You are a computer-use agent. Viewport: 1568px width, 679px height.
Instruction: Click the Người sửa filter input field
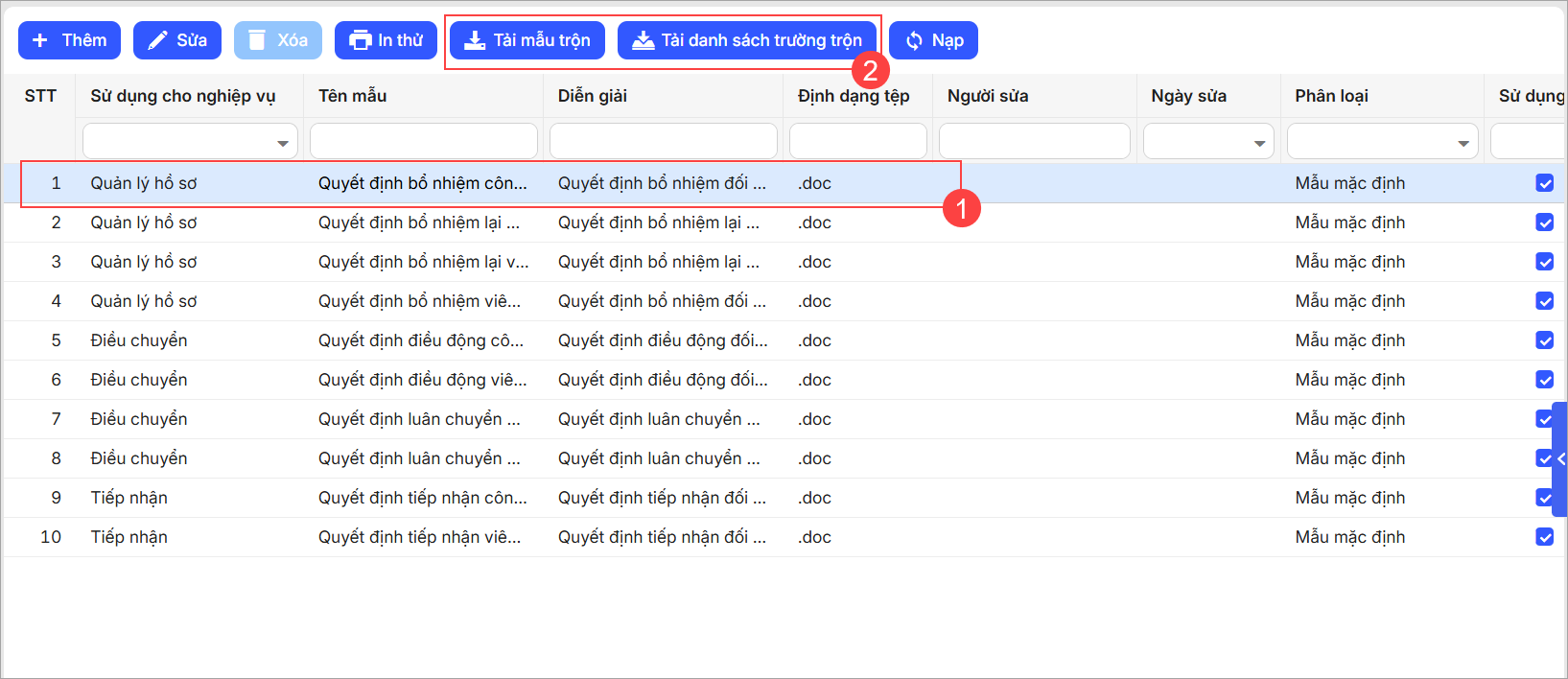tap(1034, 141)
